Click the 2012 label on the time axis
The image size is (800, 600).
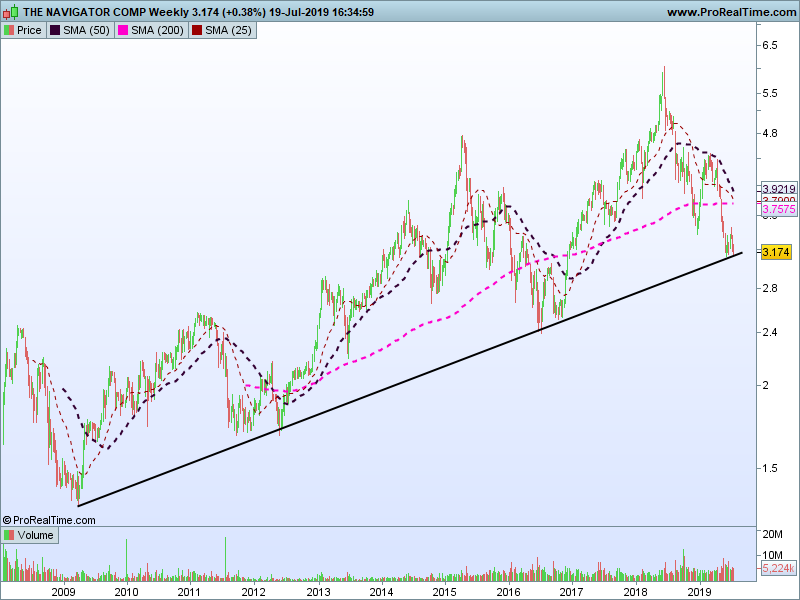tap(254, 592)
